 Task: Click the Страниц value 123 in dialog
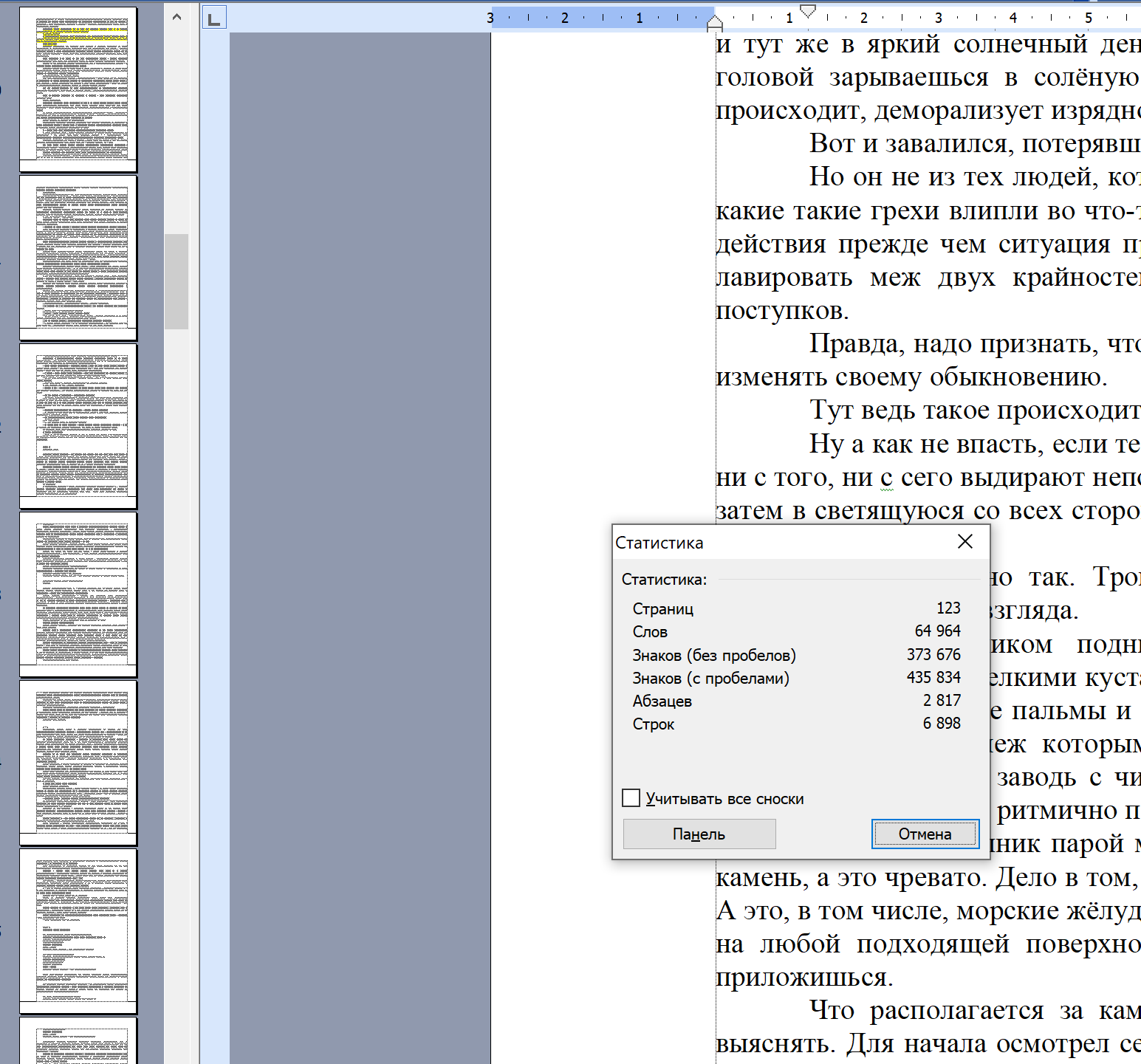click(x=948, y=608)
